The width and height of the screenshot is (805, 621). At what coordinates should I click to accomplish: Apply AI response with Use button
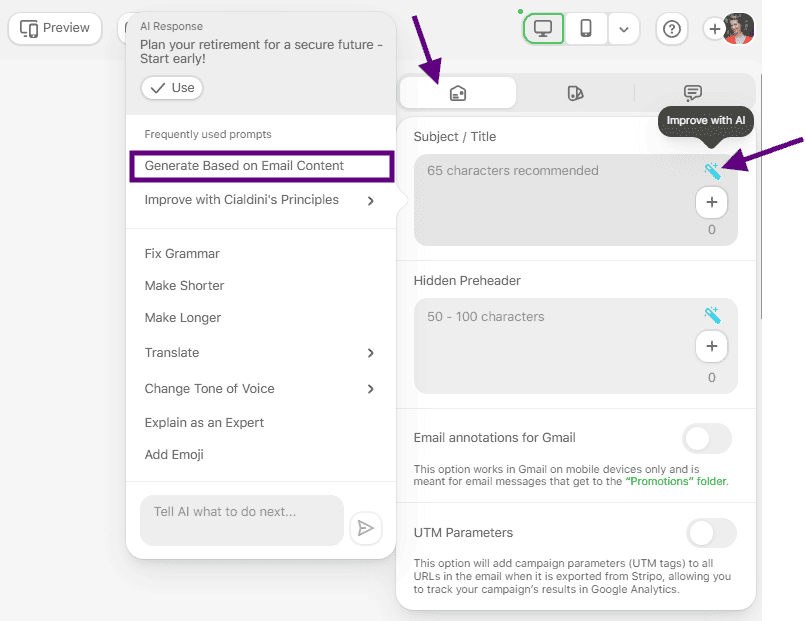172,88
